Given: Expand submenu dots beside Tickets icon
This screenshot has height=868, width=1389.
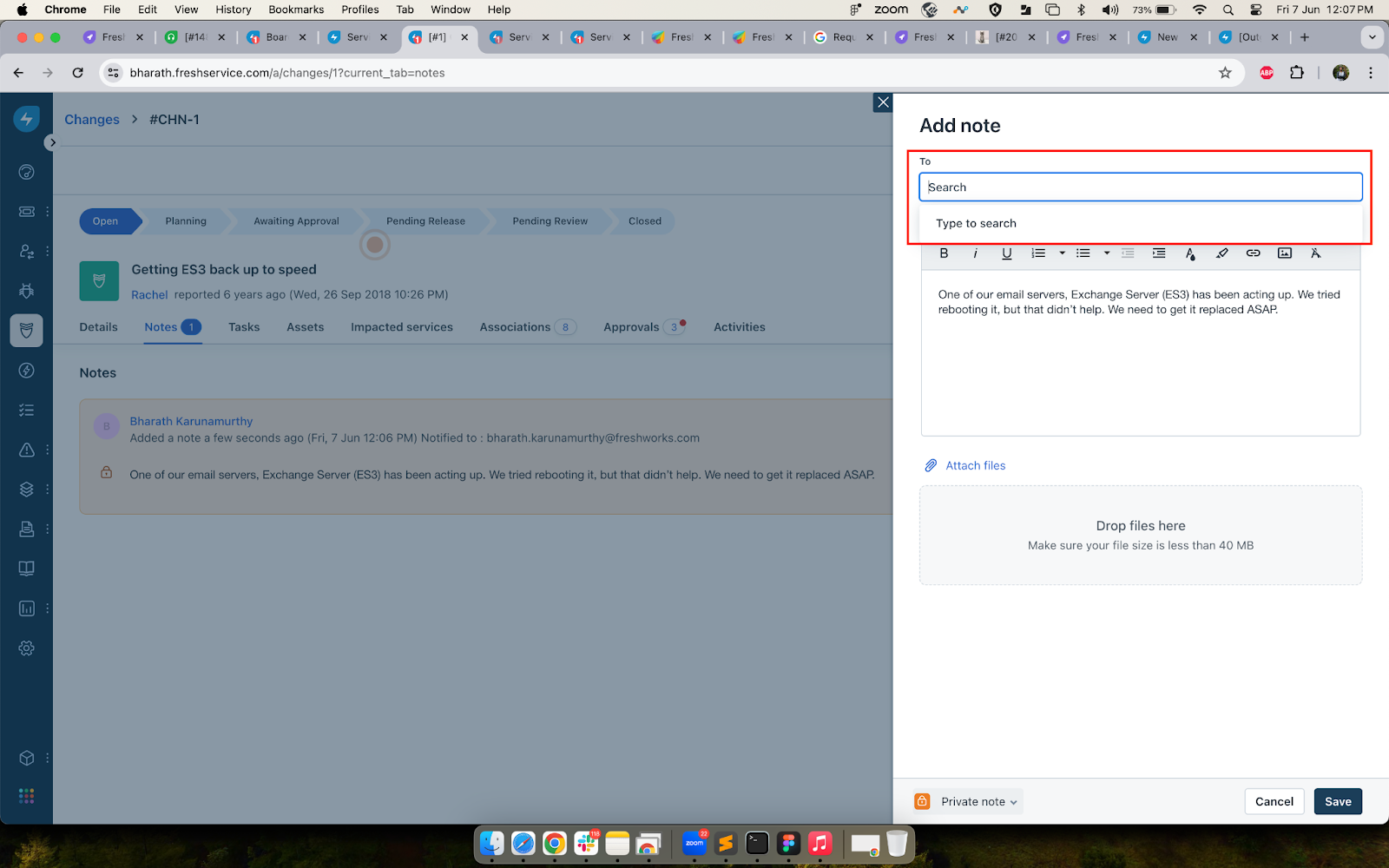Looking at the screenshot, I should point(48,212).
